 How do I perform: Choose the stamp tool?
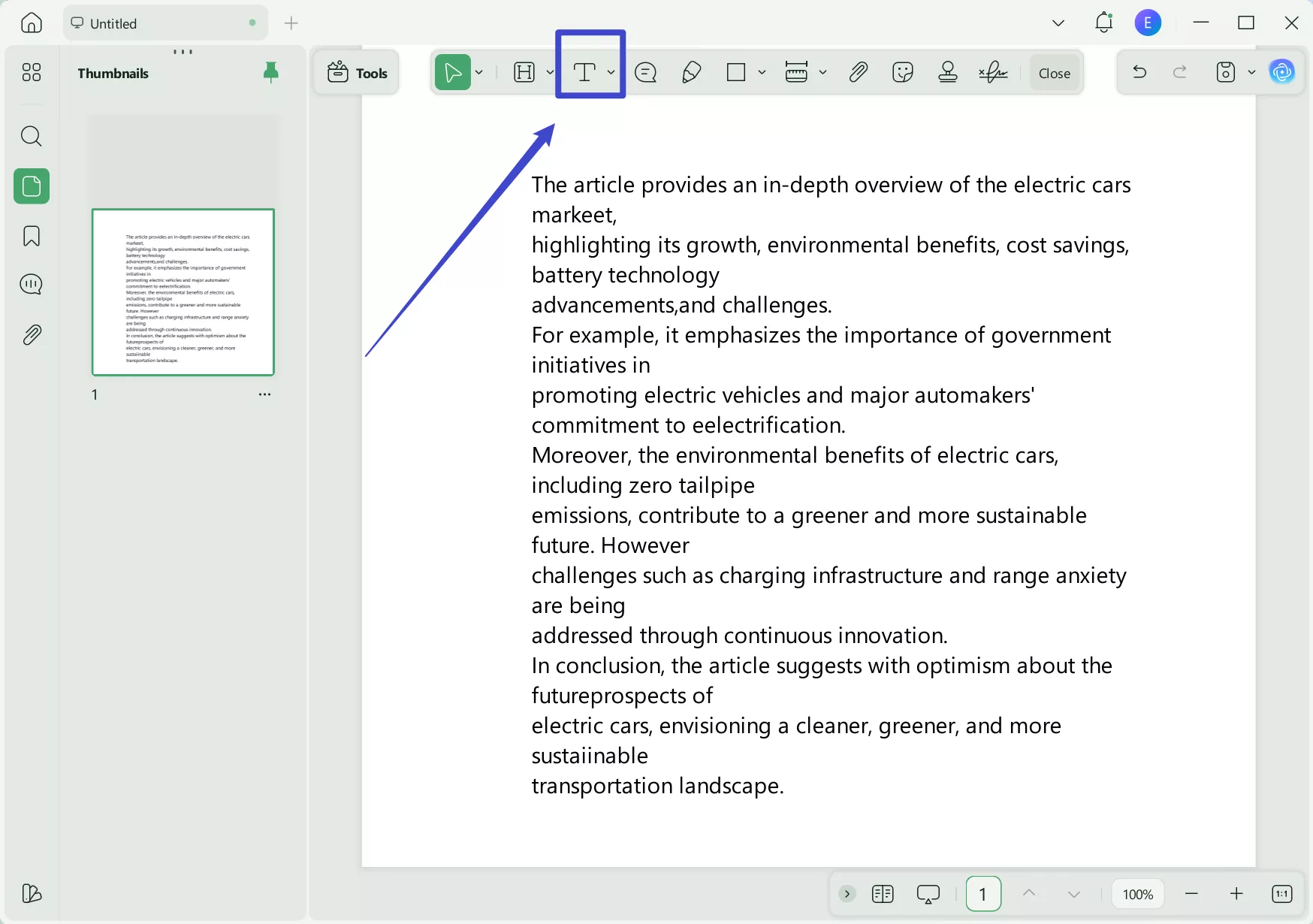point(948,73)
